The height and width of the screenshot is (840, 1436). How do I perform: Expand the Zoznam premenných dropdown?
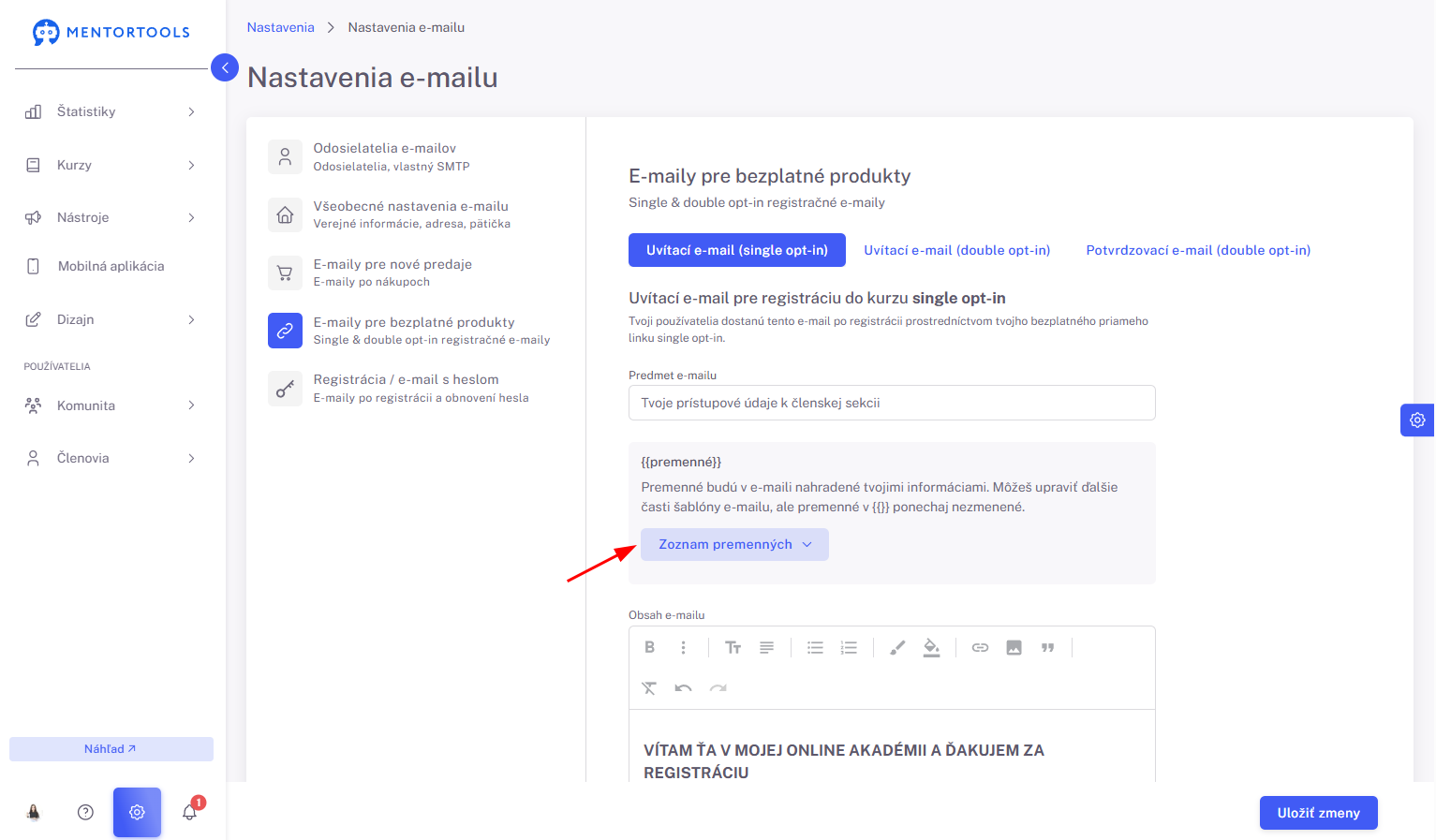(x=734, y=544)
